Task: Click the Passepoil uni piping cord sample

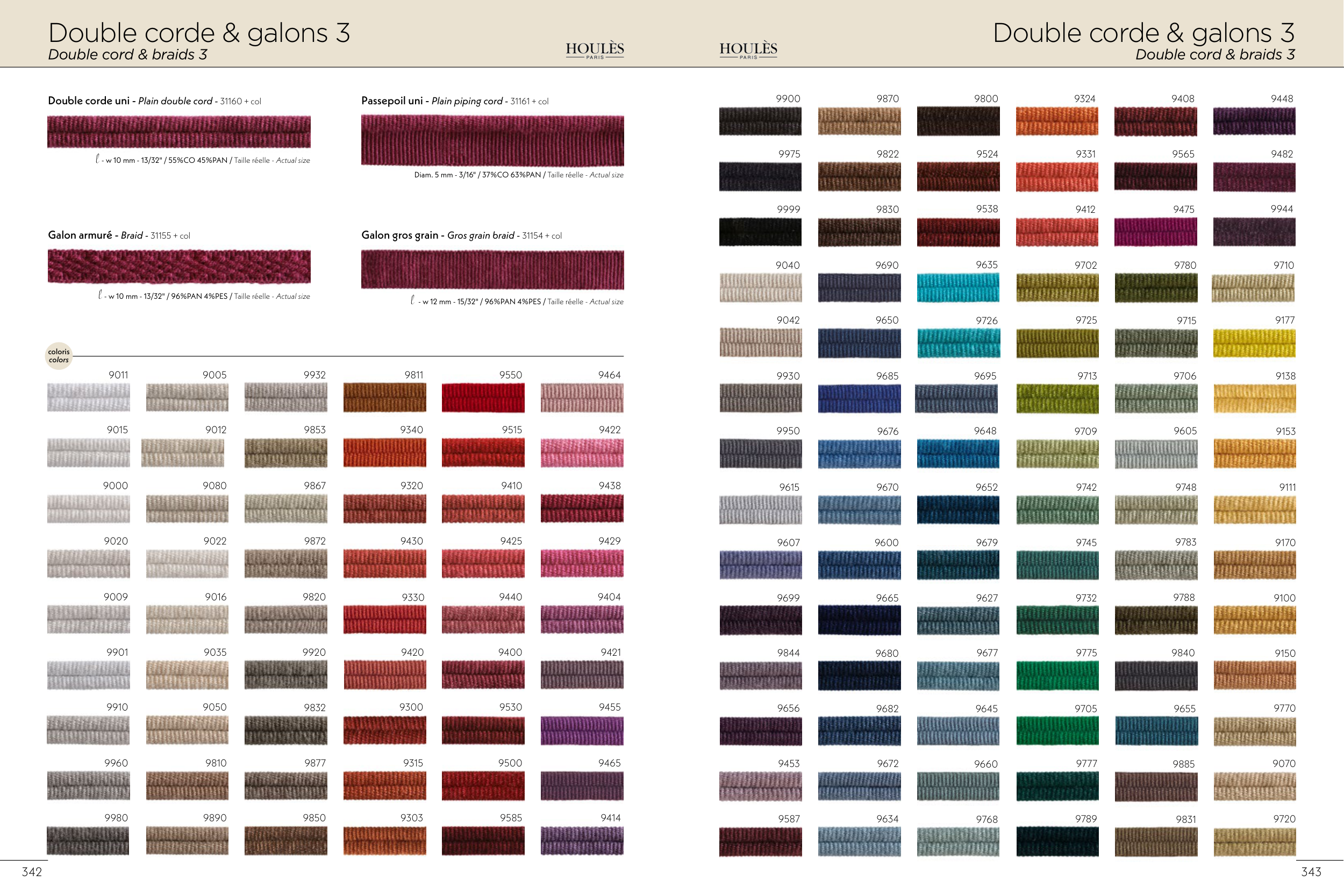Action: pos(492,140)
